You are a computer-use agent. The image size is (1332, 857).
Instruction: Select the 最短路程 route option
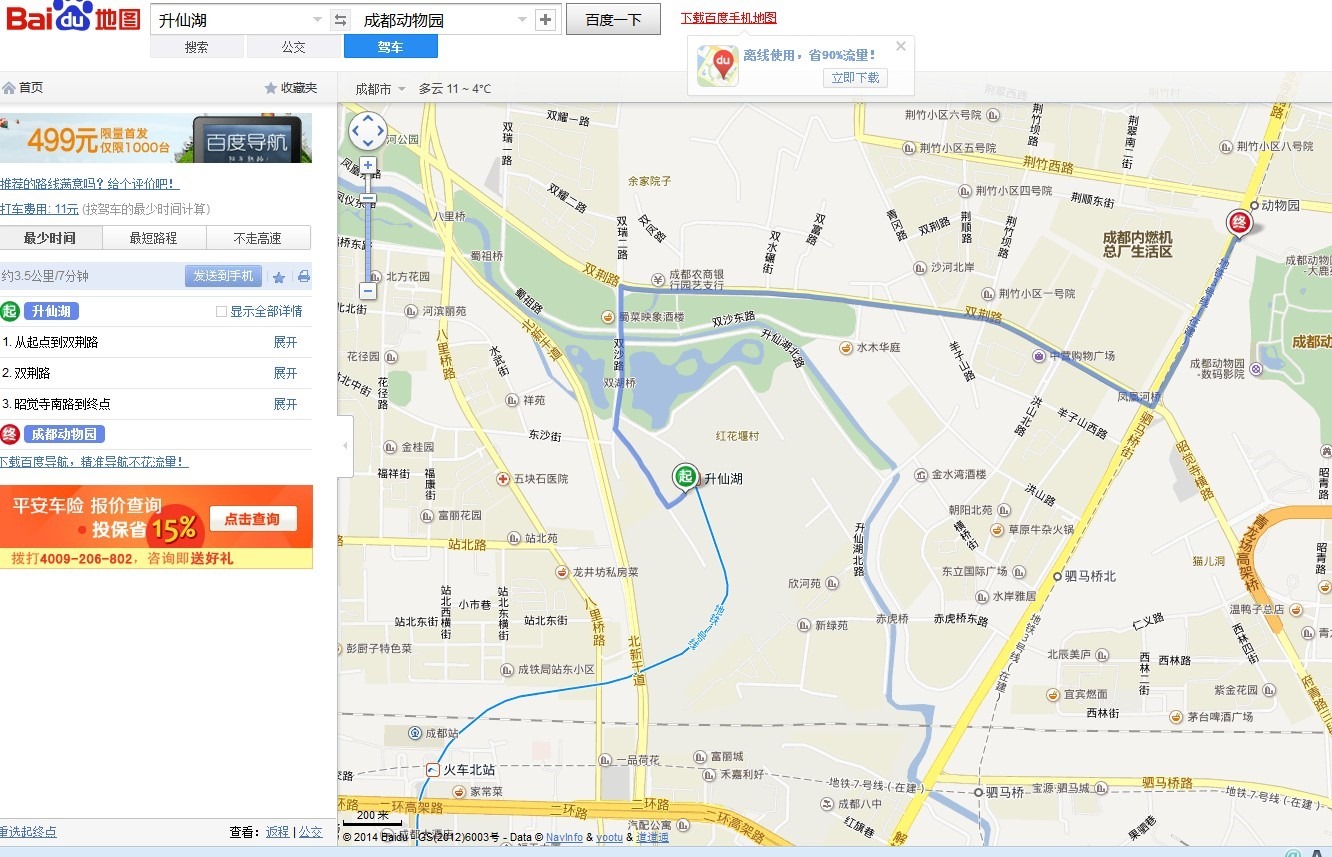pyautogui.click(x=154, y=238)
